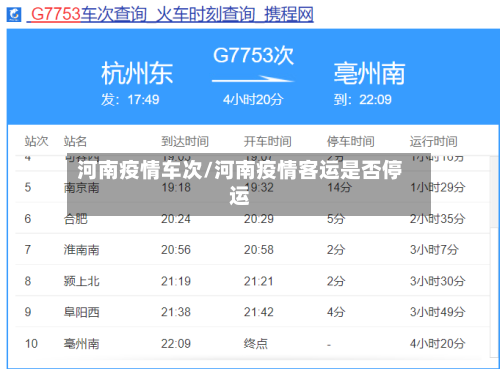Click the Ctrip favicon beside the title
This screenshot has width=500, height=369.
click(14, 14)
